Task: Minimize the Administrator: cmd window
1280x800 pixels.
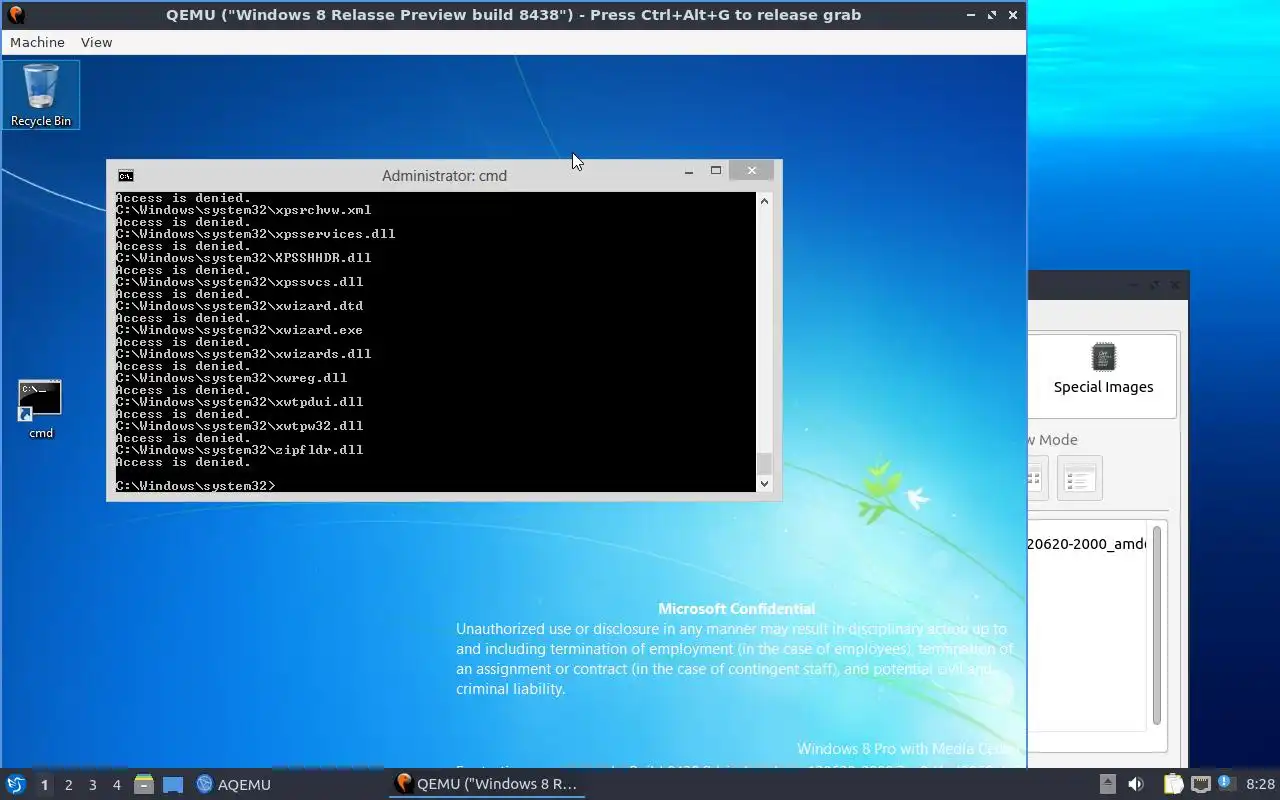Action: (x=689, y=172)
